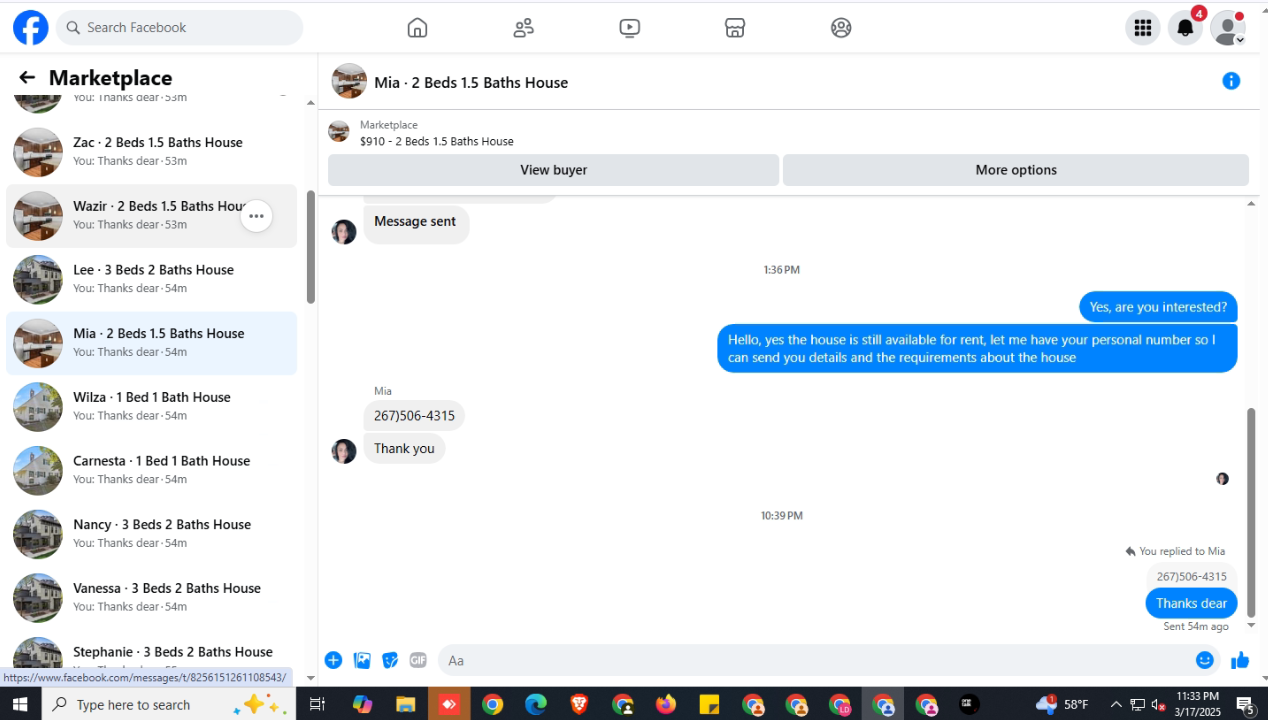Open Nancy · 3 Beds 2 Baths House chat
This screenshot has height=720, width=1268.
(152, 534)
